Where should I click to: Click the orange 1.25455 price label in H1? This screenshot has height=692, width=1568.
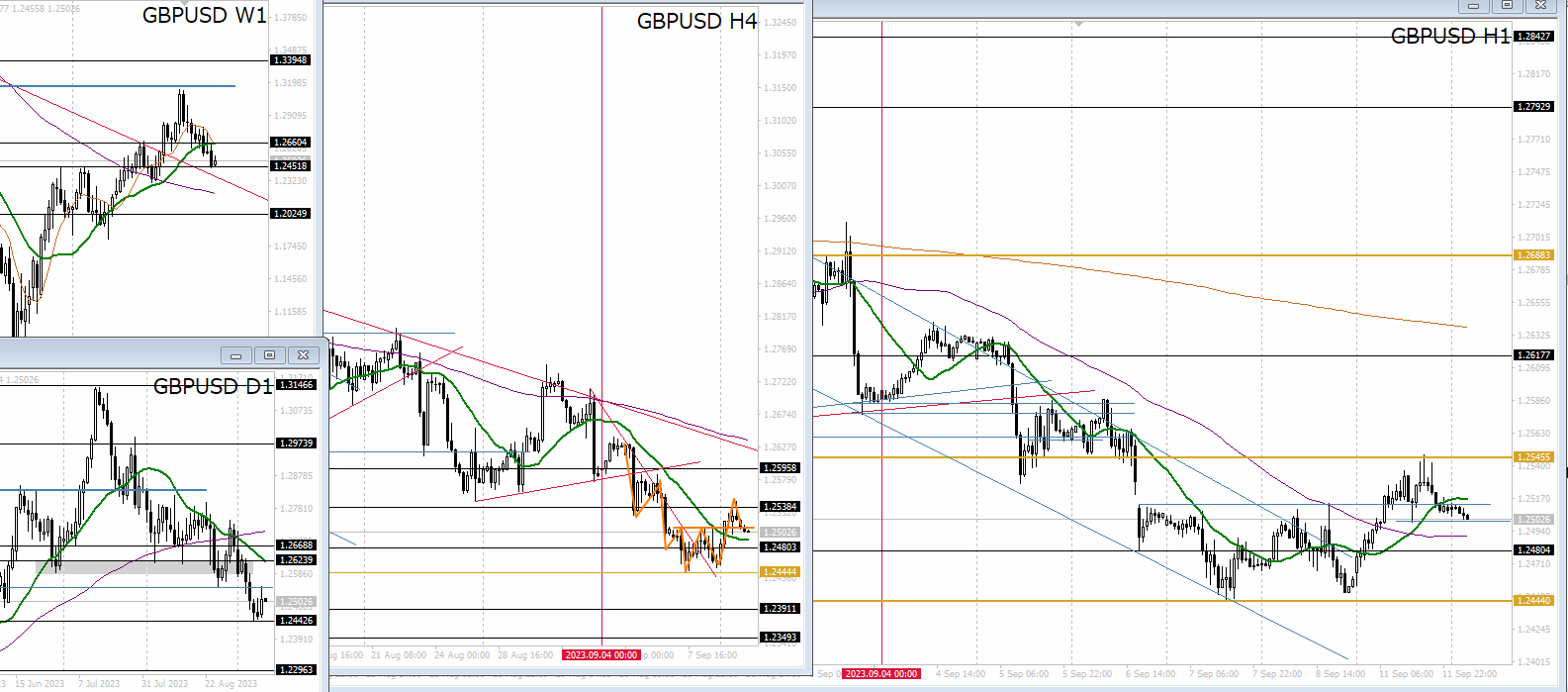tap(1534, 457)
